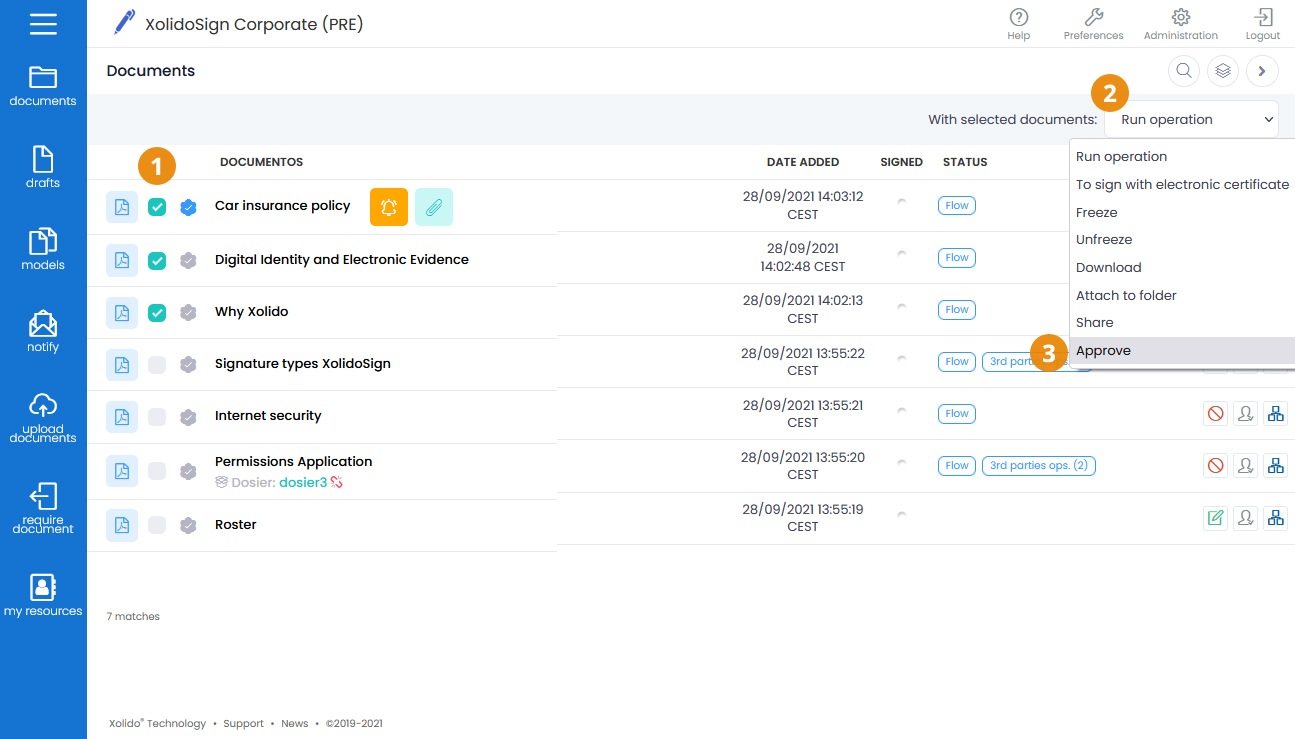Viewport: 1295px width, 739px height.
Task: Click the hierarchy flow icon on Permissions Application row
Action: pyautogui.click(x=1275, y=465)
